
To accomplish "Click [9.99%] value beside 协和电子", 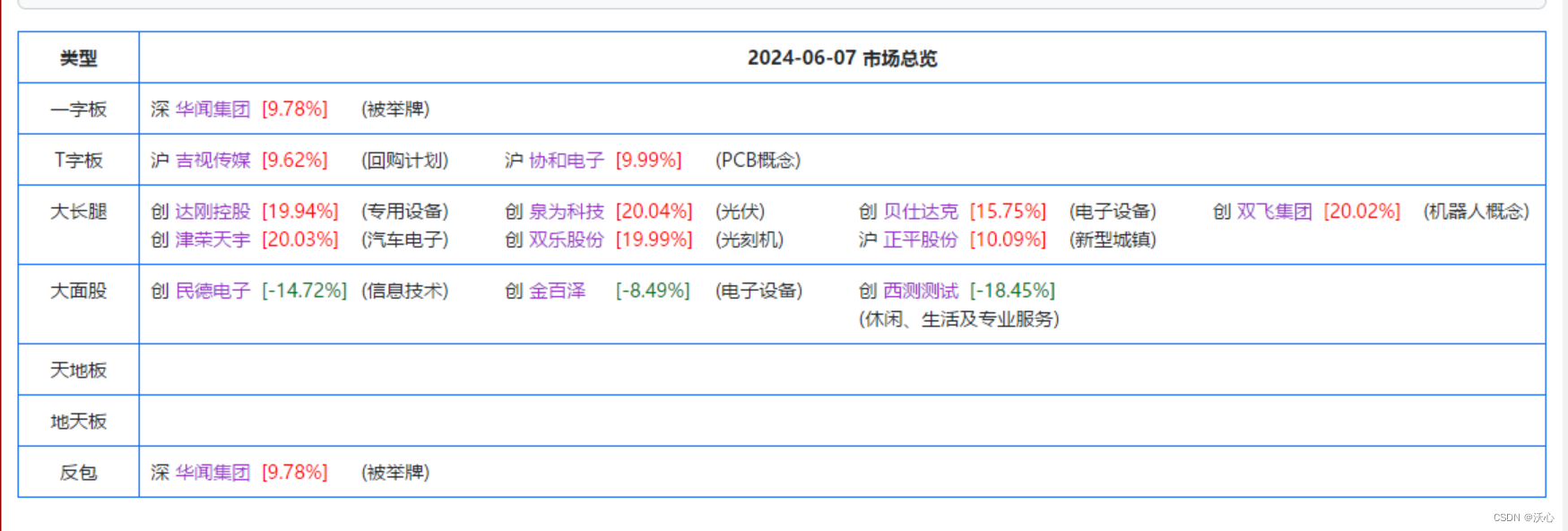I will coord(649,161).
